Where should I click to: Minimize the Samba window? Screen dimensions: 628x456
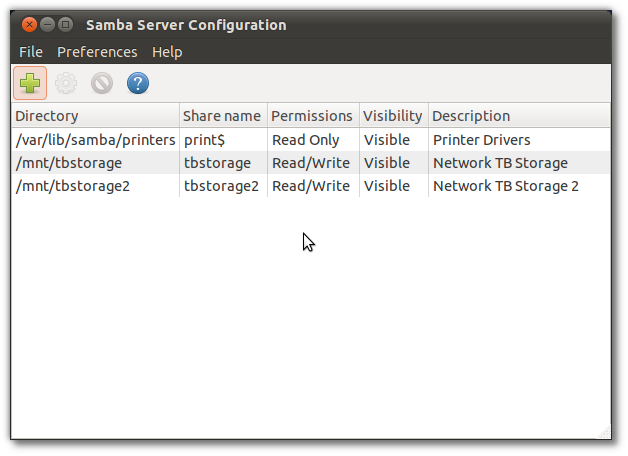pos(47,25)
